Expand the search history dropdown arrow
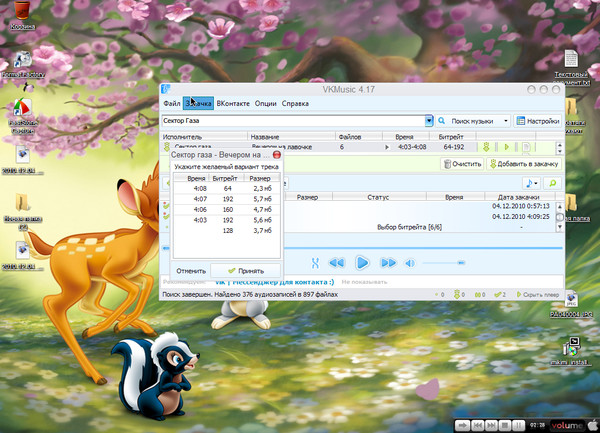Viewport: 600px width, 433px height. coord(429,121)
